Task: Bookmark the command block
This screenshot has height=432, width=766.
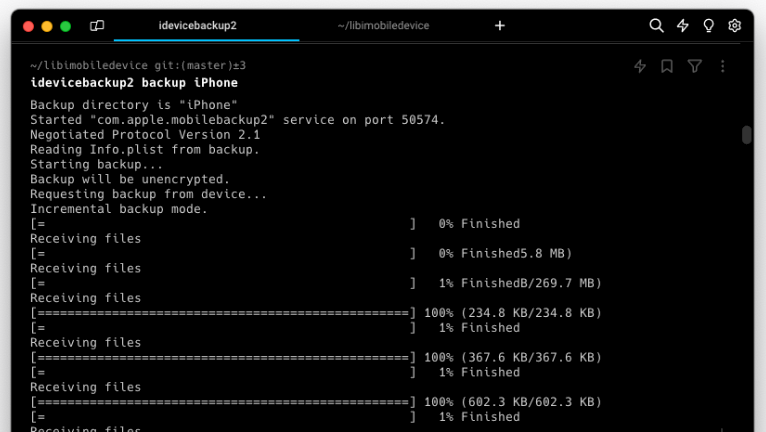Action: (x=667, y=66)
